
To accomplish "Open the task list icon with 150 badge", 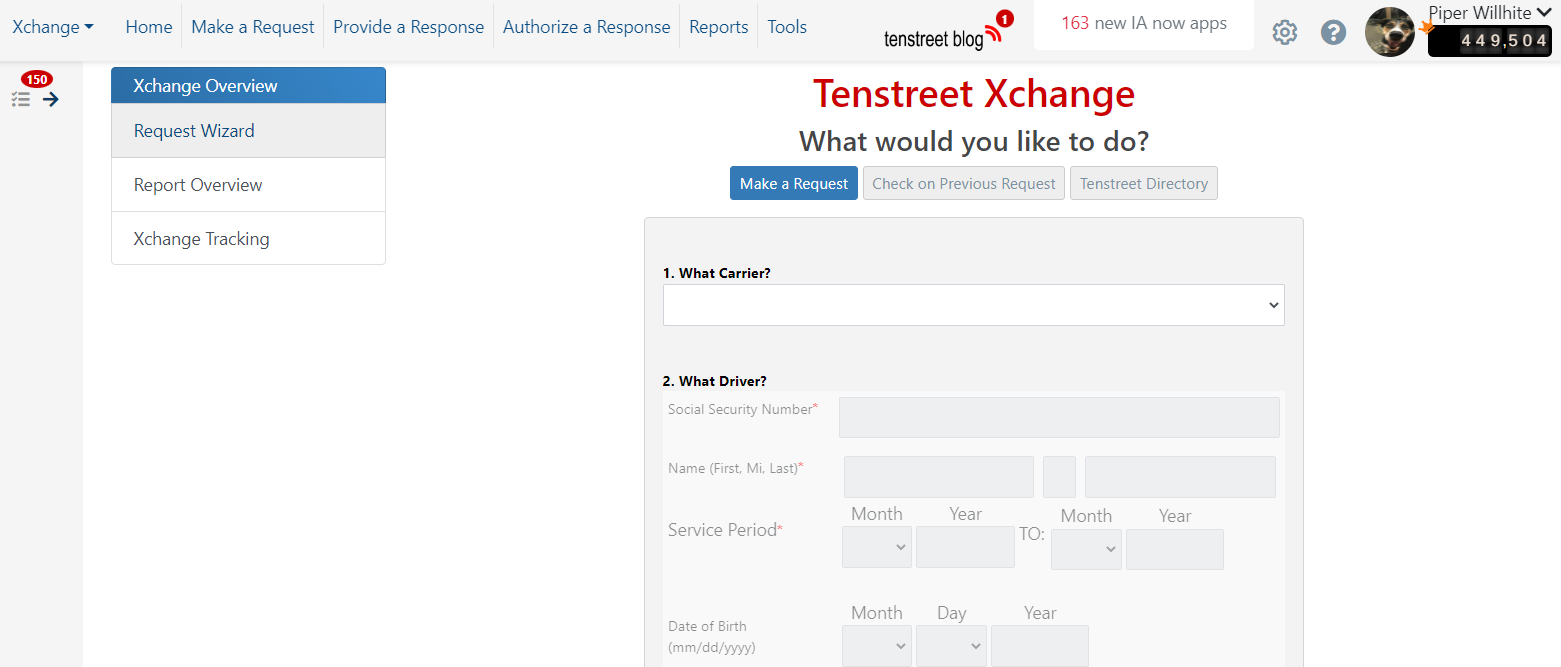I will 20,99.
